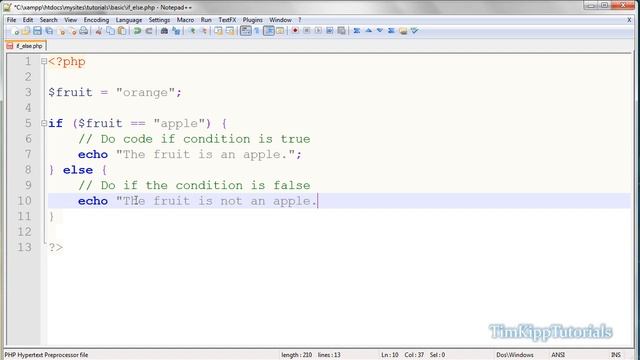Toggle synchronized horizontal scrolling icon
Viewport: 640px width, 360px height.
230,31
